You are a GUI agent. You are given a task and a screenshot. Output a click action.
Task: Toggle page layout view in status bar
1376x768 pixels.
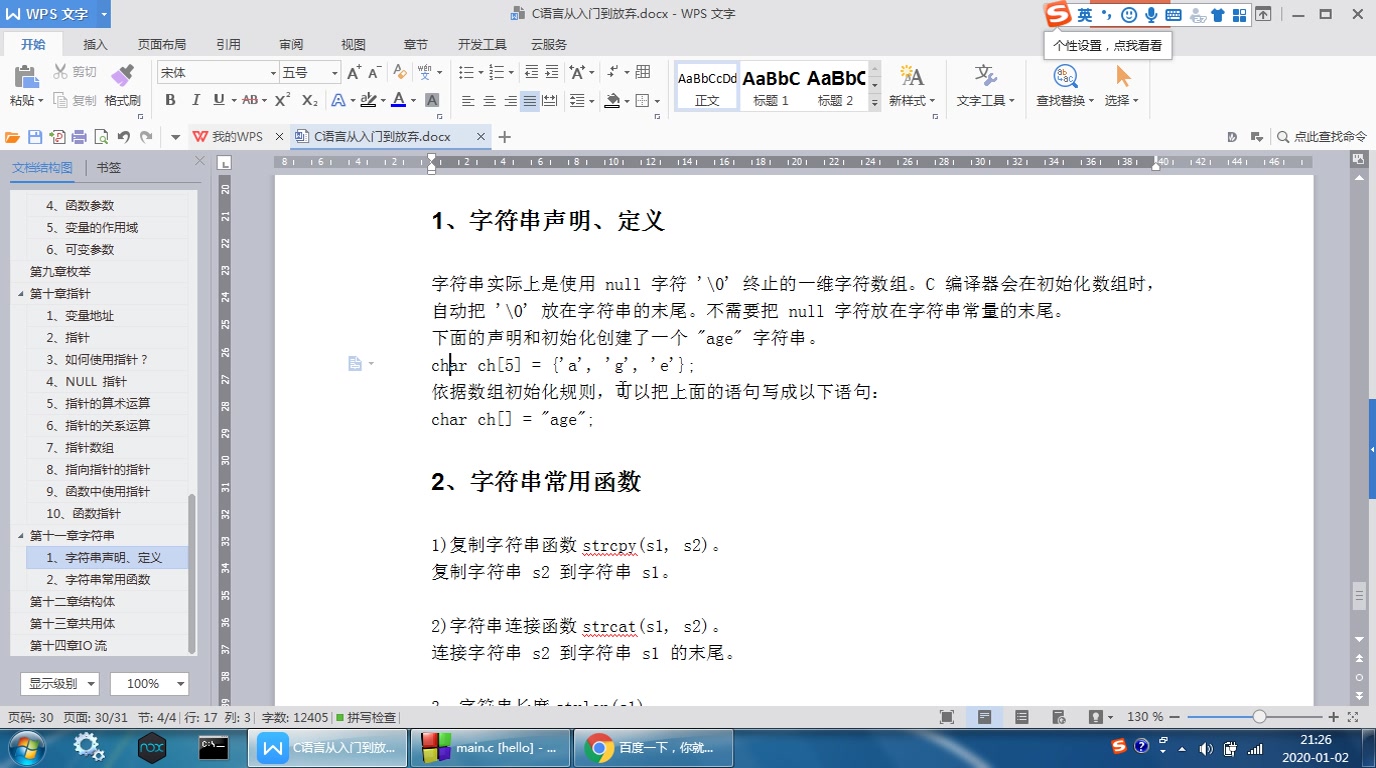985,717
